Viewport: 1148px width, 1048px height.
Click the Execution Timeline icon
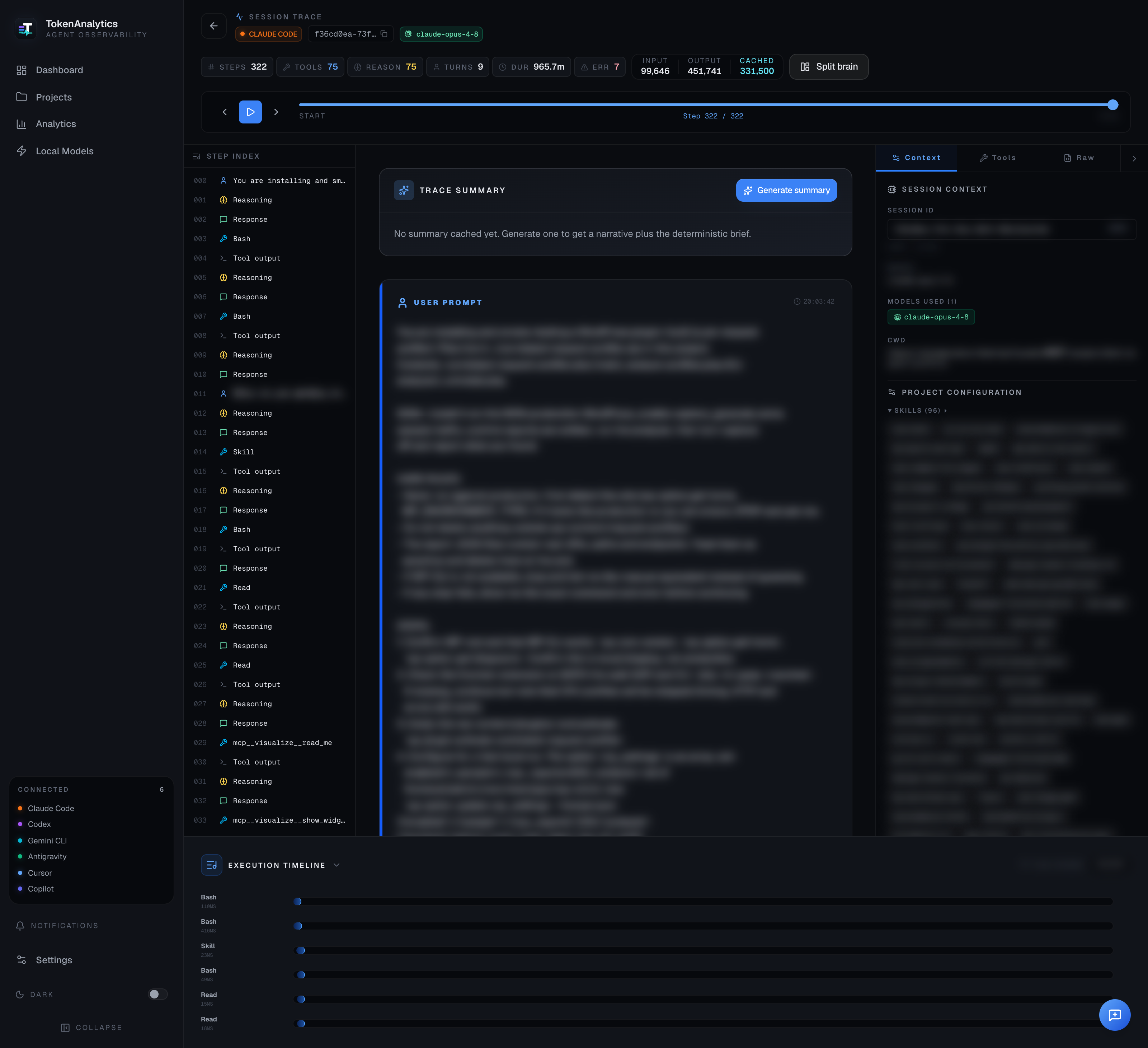point(212,865)
